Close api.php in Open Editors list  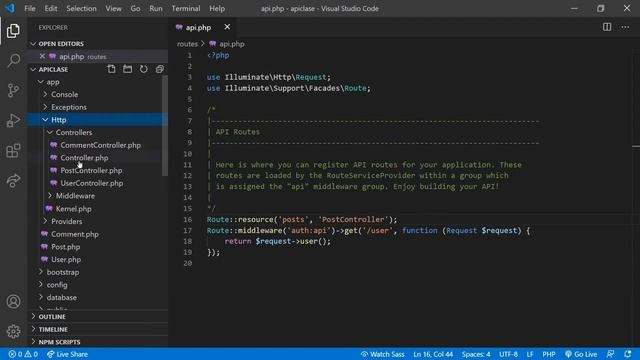(x=42, y=56)
